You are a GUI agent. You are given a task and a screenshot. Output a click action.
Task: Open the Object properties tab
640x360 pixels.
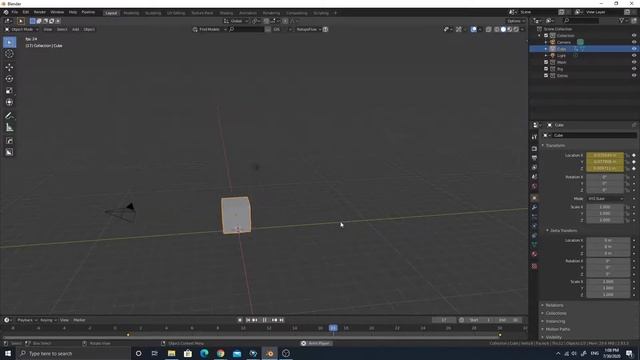534,198
